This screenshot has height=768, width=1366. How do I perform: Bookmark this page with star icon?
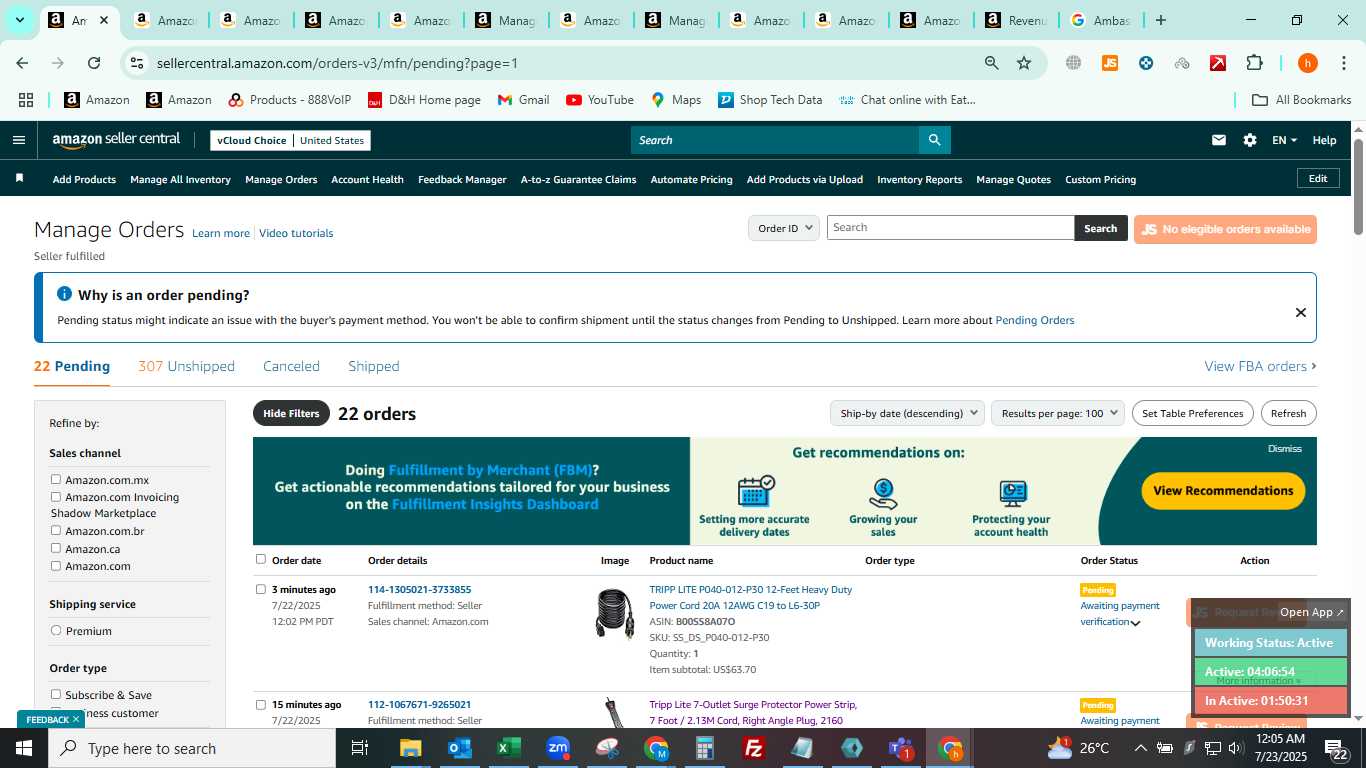click(1024, 63)
